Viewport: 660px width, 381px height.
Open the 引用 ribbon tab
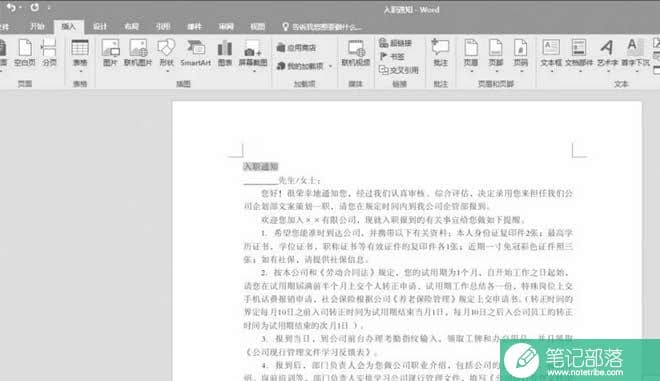coord(163,27)
